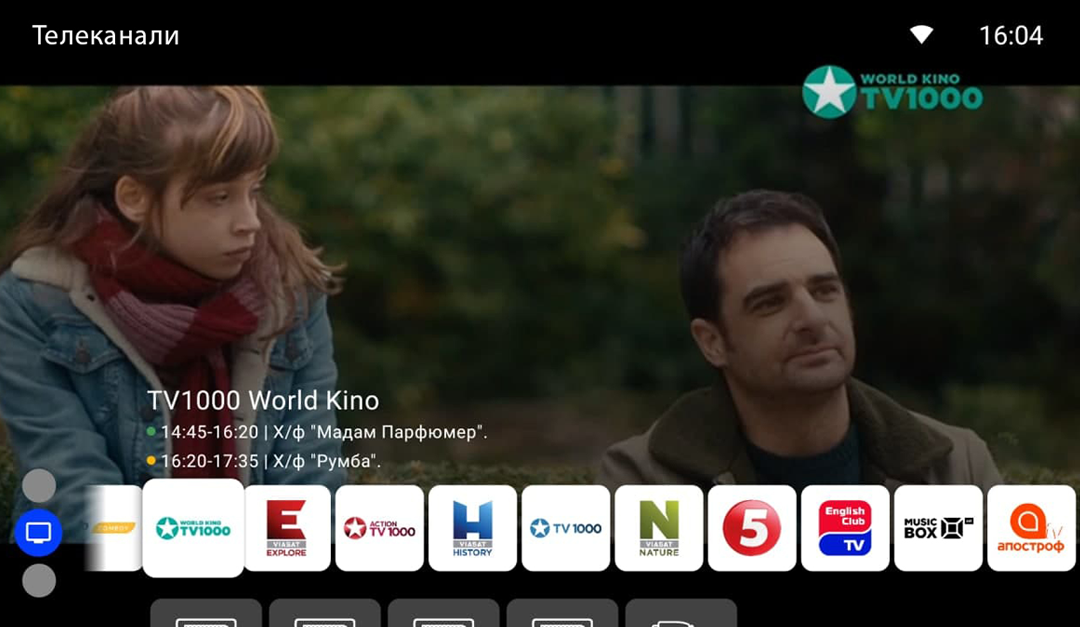Select the grey circle above the TV icon
Screen dimensions: 1080x627
coord(39,486)
